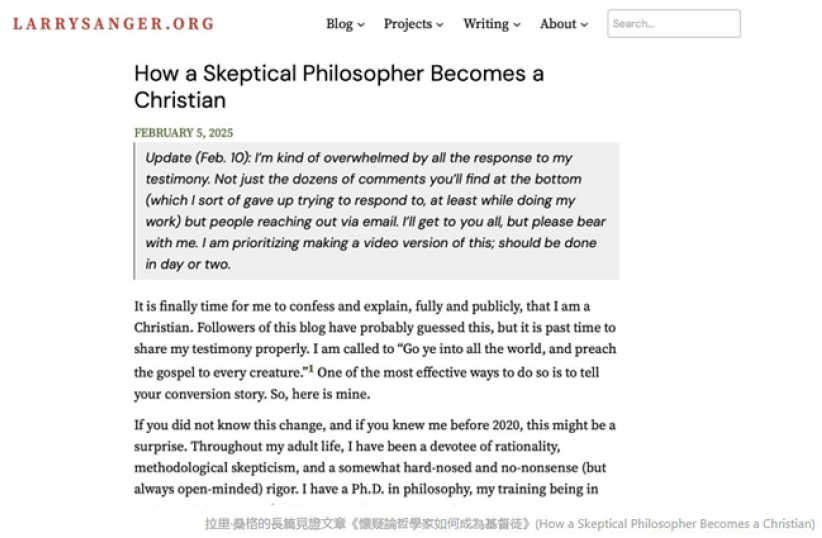Expand the chevron arrow beside Blog
This screenshot has width=822, height=538.
click(361, 25)
